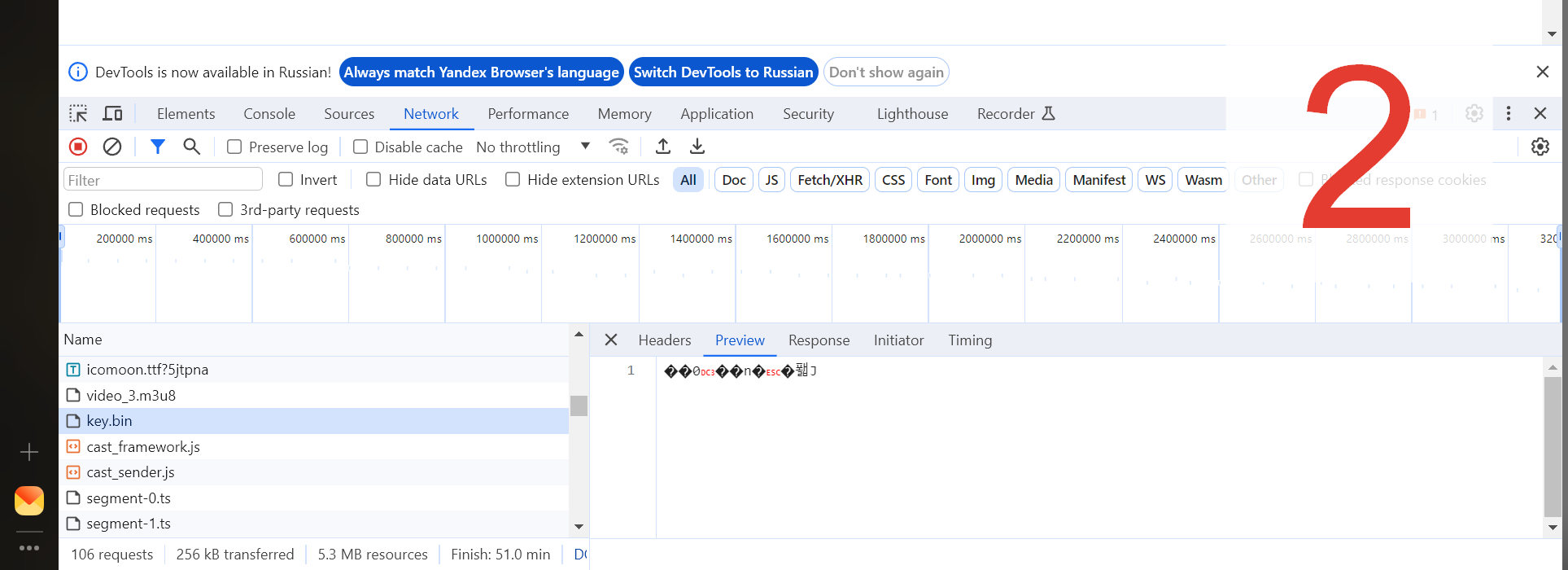
Task: Click Always match Yandex Browser's language
Action: pos(481,72)
